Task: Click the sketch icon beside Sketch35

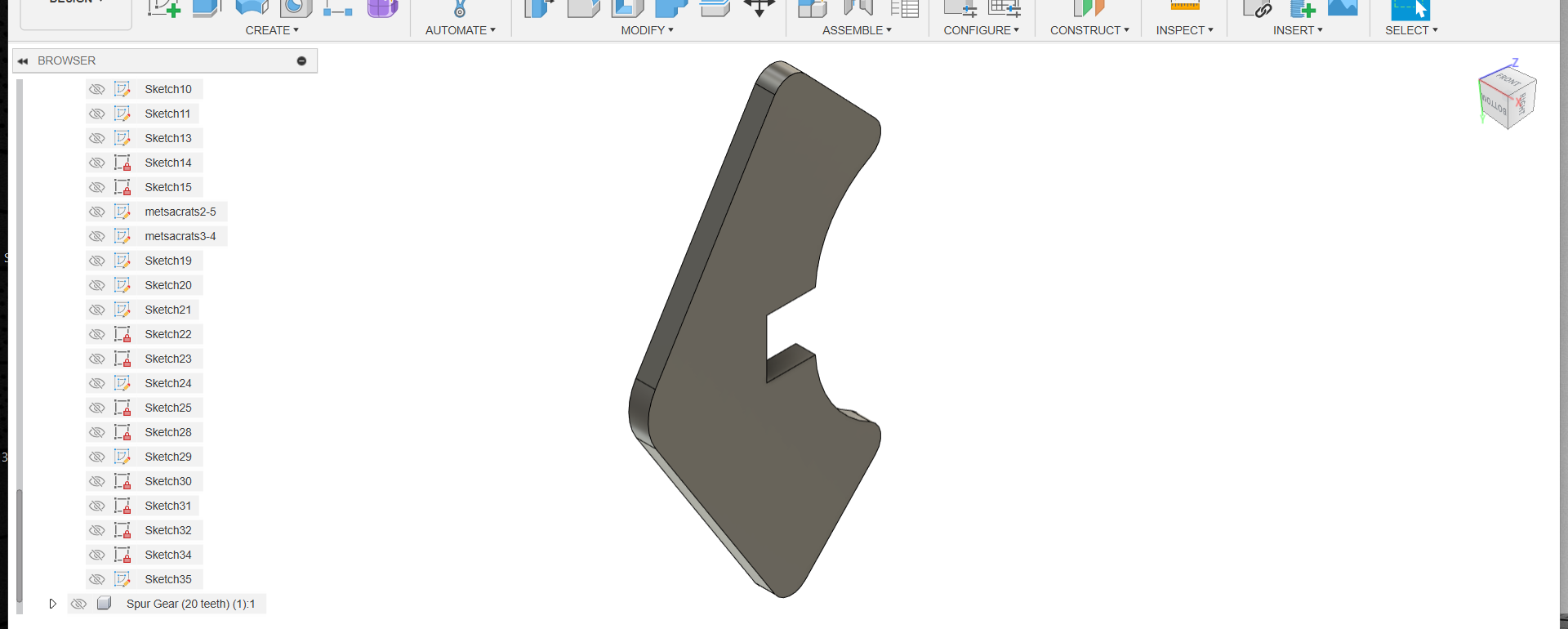Action: click(x=122, y=579)
